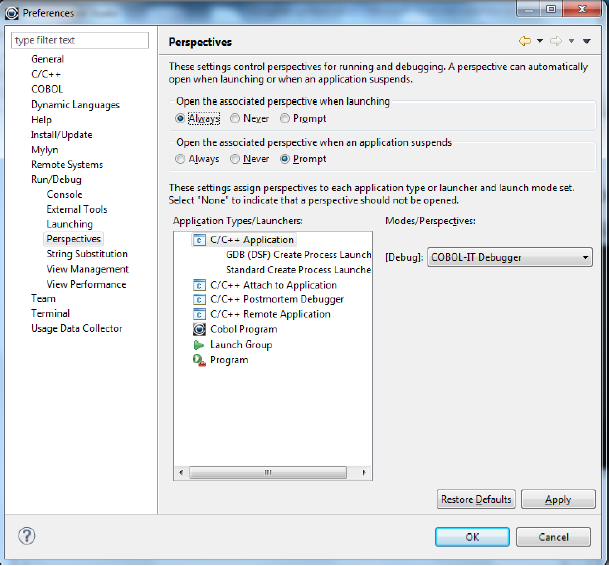Click the Preferences window title icon
Screen dimensions: 609x566
tap(12, 13)
